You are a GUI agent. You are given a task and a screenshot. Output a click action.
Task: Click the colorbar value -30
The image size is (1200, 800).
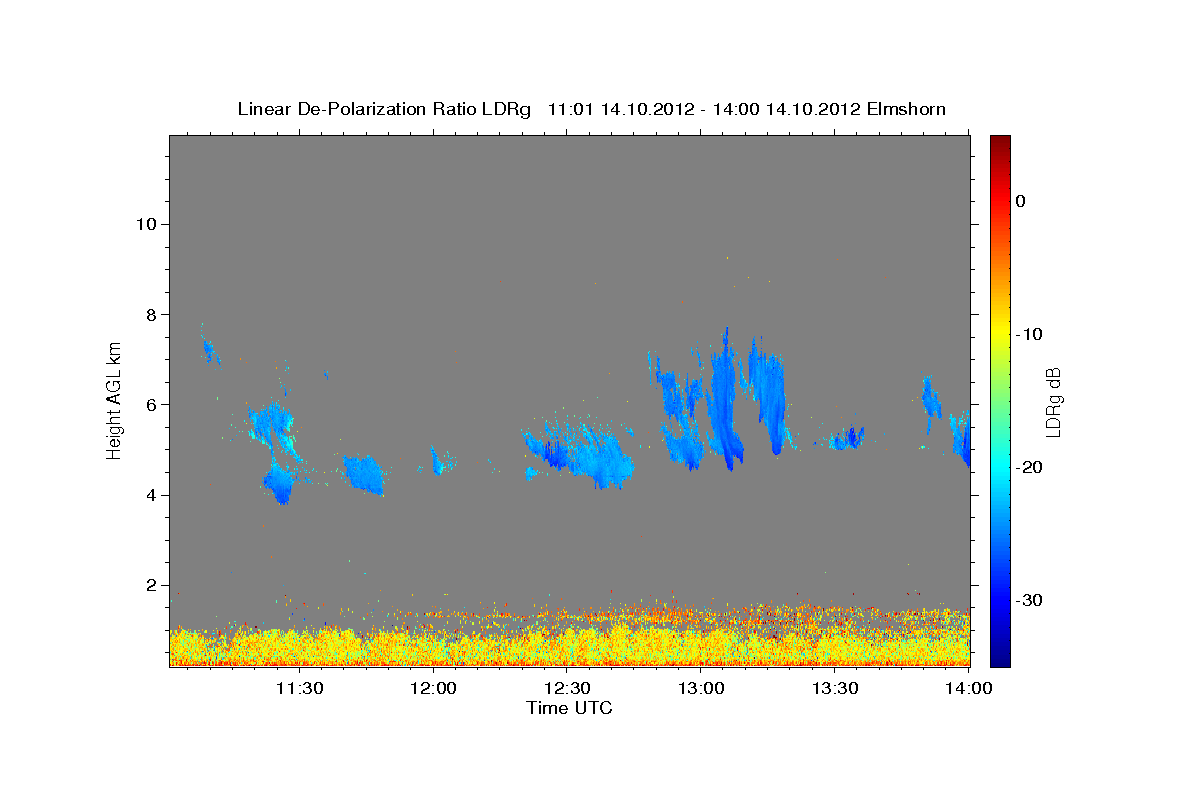click(x=1030, y=600)
